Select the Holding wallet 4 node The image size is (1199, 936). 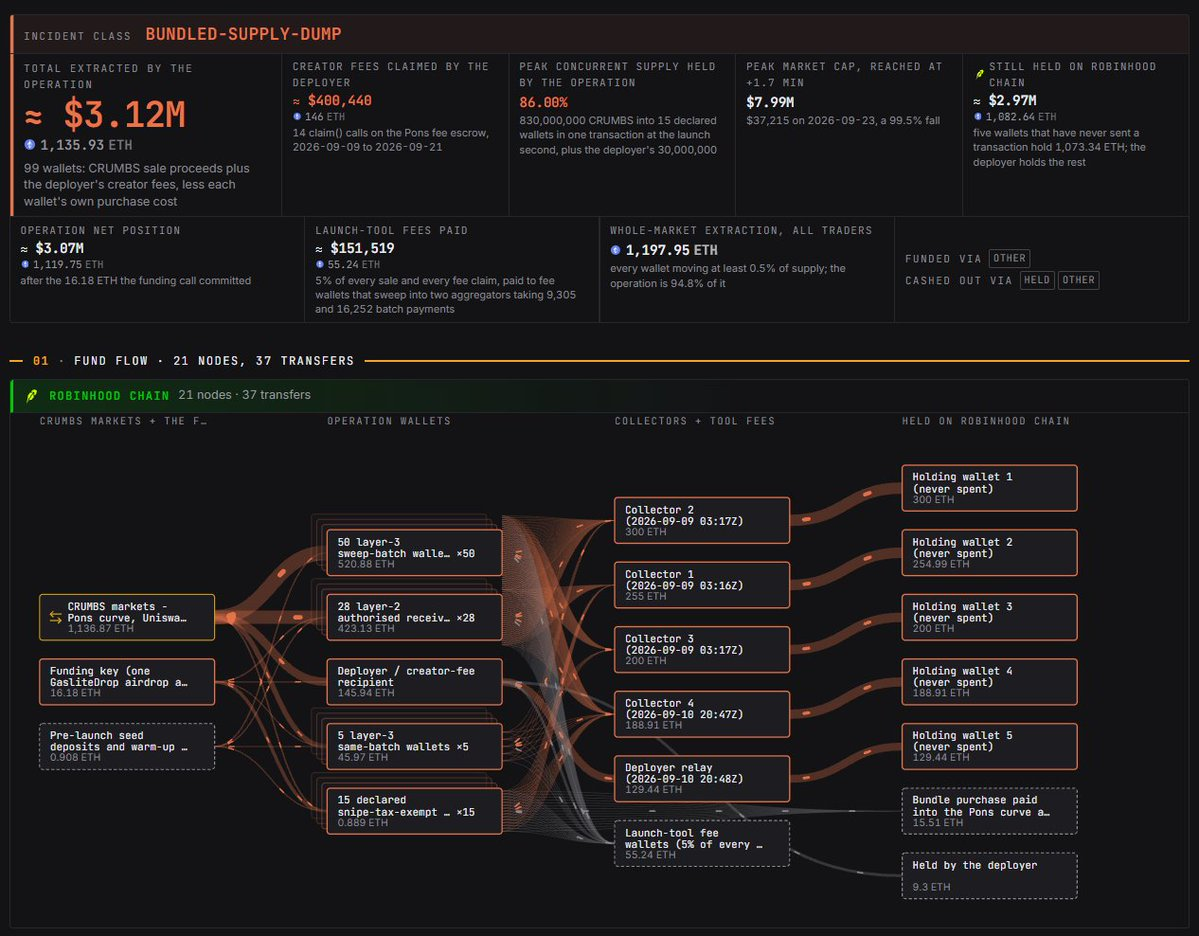click(989, 681)
